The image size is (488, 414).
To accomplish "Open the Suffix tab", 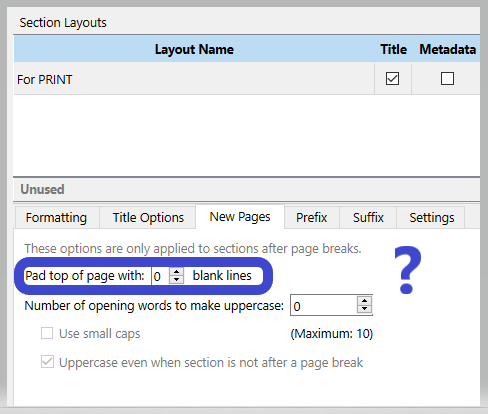I will pyautogui.click(x=368, y=218).
